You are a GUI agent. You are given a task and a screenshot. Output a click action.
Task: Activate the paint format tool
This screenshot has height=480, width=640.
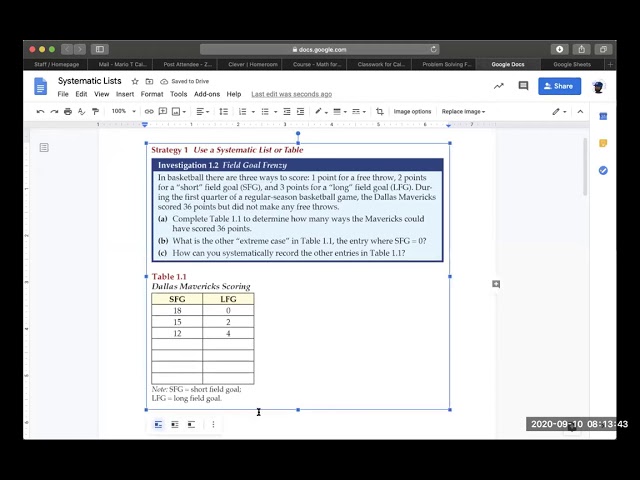coord(96,111)
